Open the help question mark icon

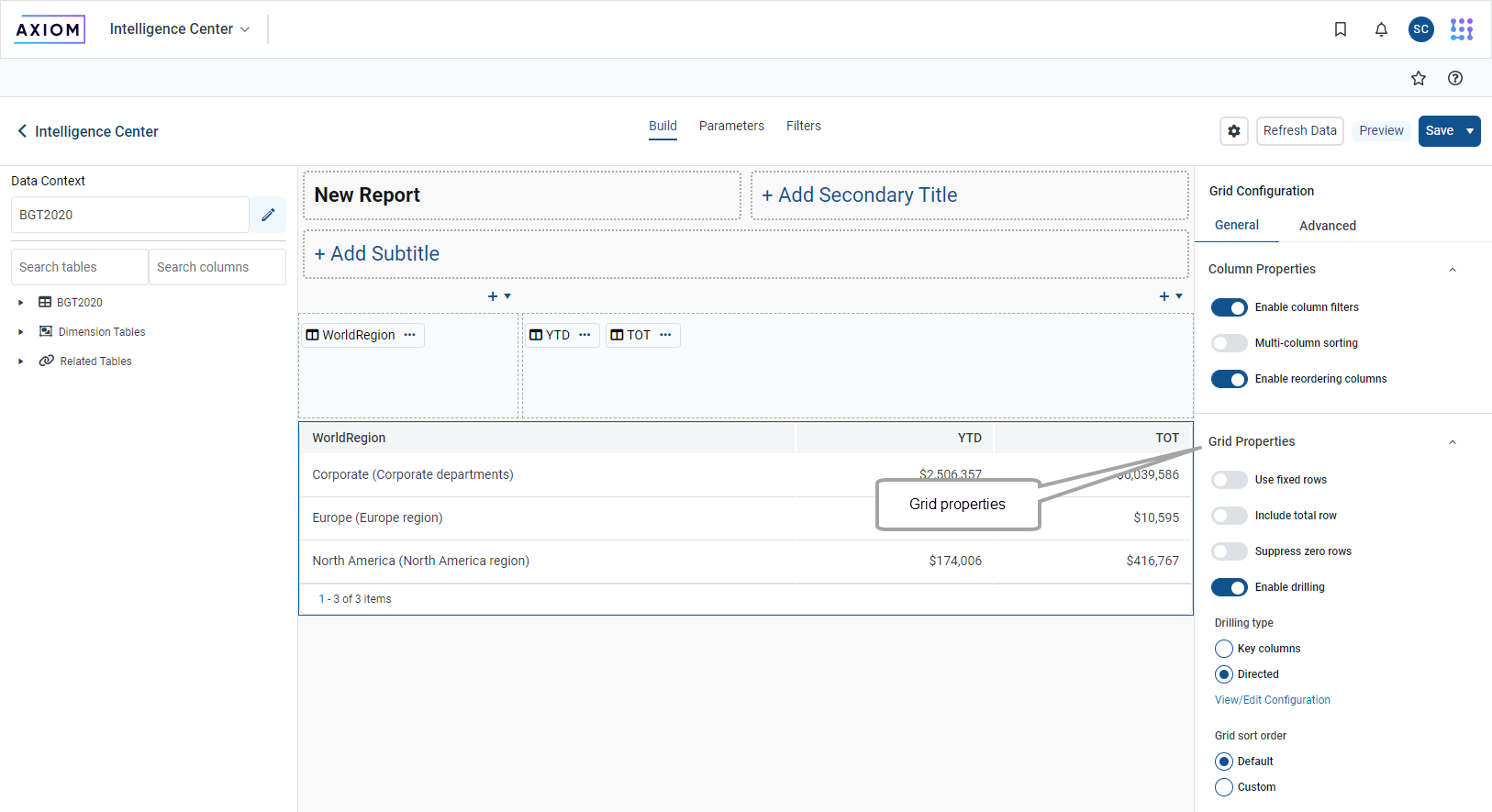[x=1454, y=78]
